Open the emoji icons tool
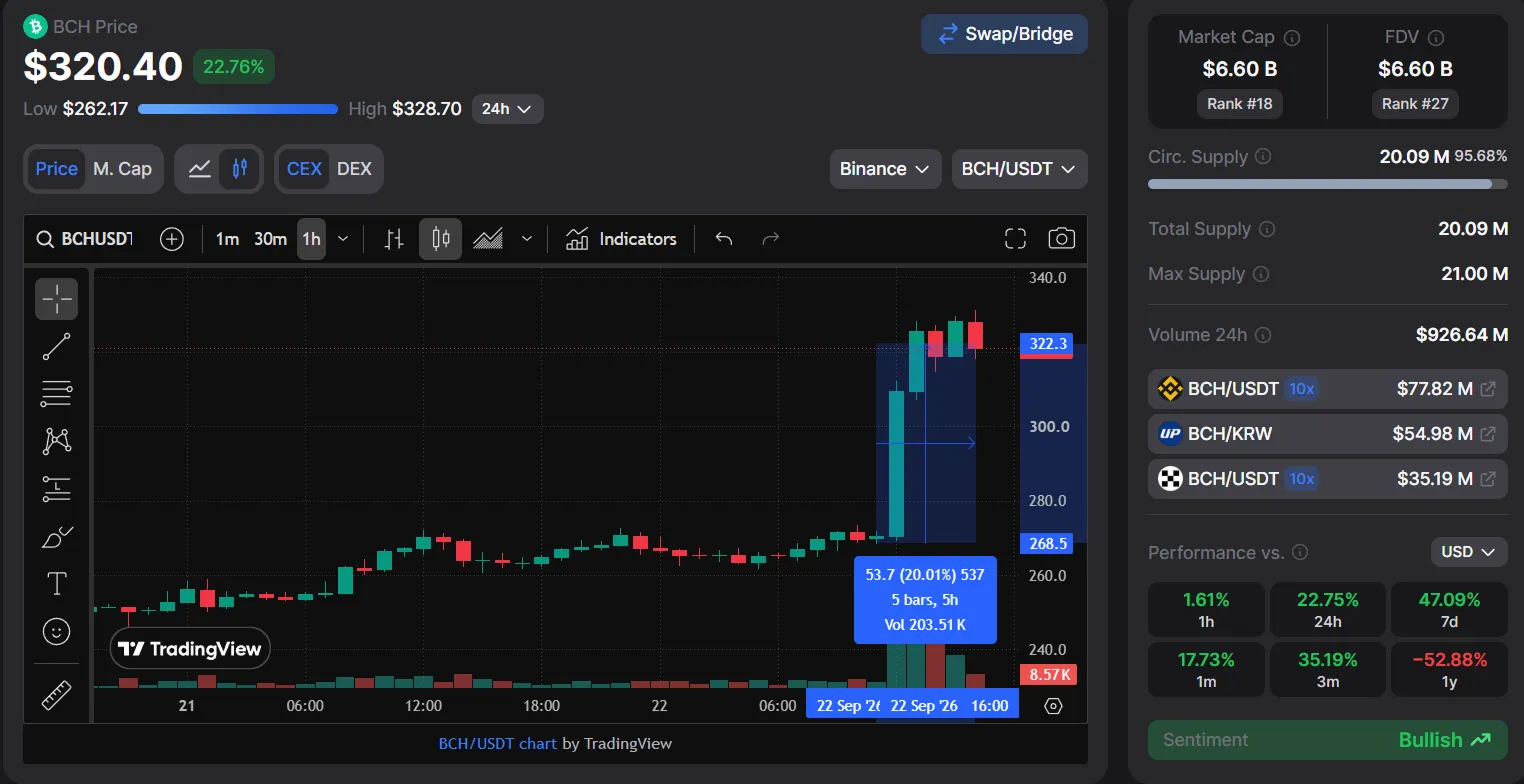1524x784 pixels. click(57, 632)
